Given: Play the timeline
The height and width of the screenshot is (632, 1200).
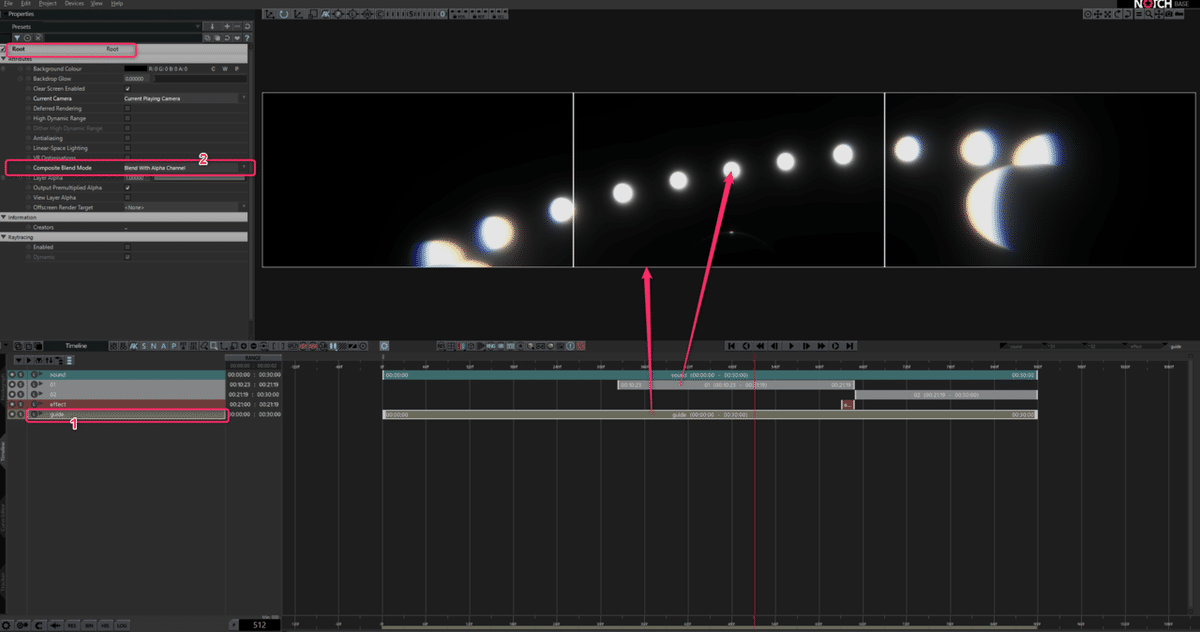Looking at the screenshot, I should coord(792,346).
